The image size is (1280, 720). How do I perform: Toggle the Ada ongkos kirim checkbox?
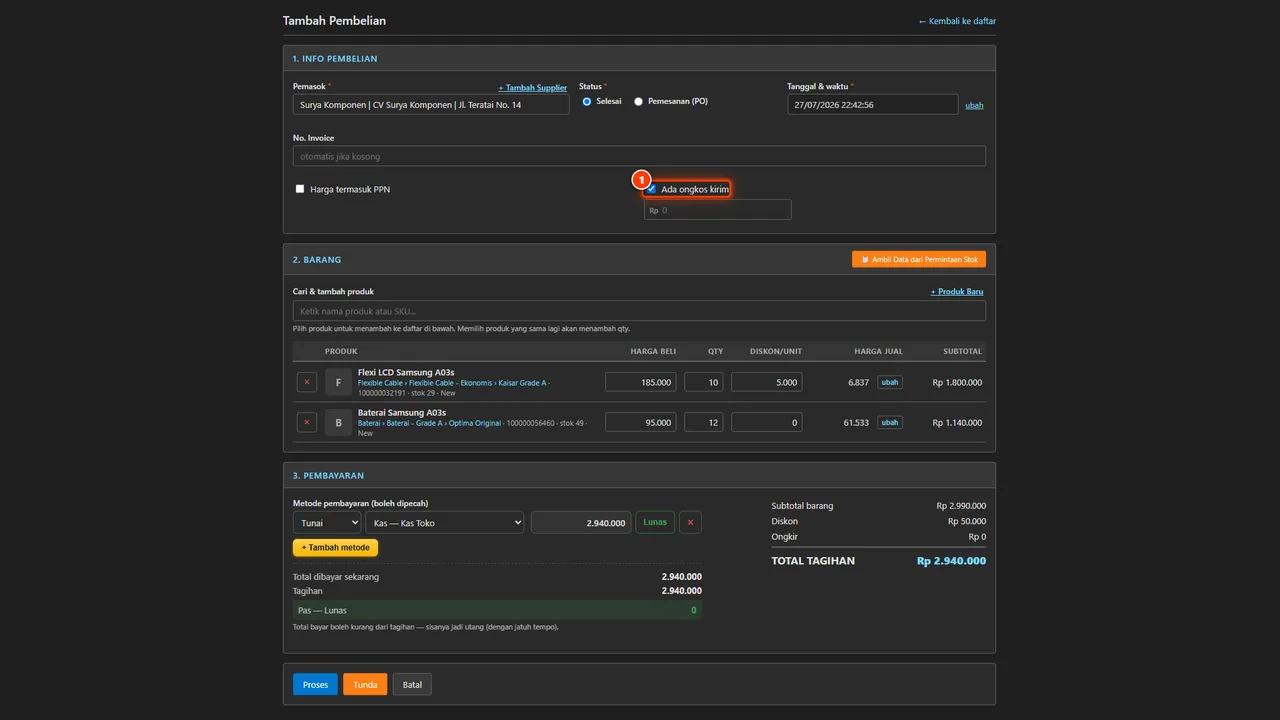click(651, 189)
